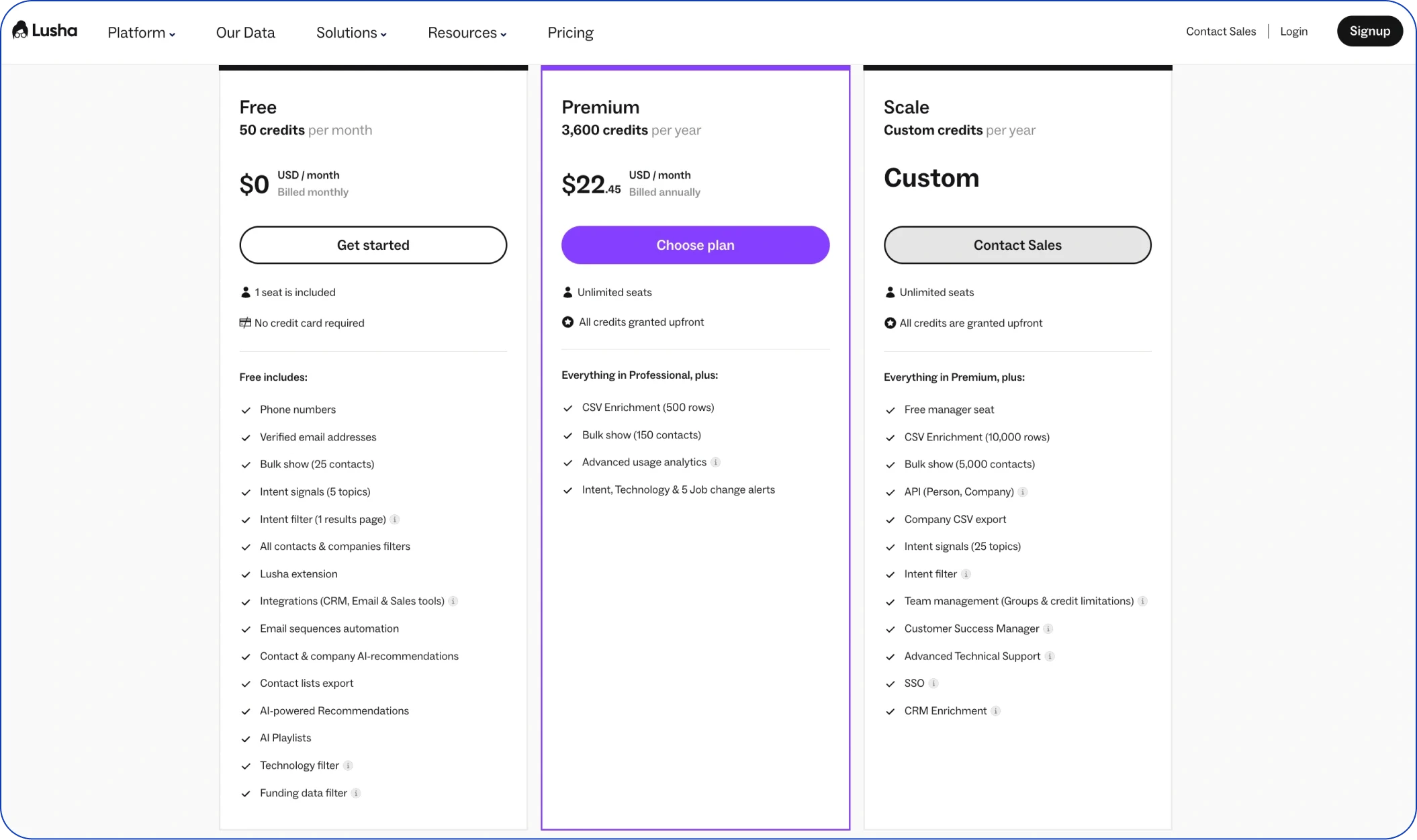Click the Free plan heading

(258, 107)
